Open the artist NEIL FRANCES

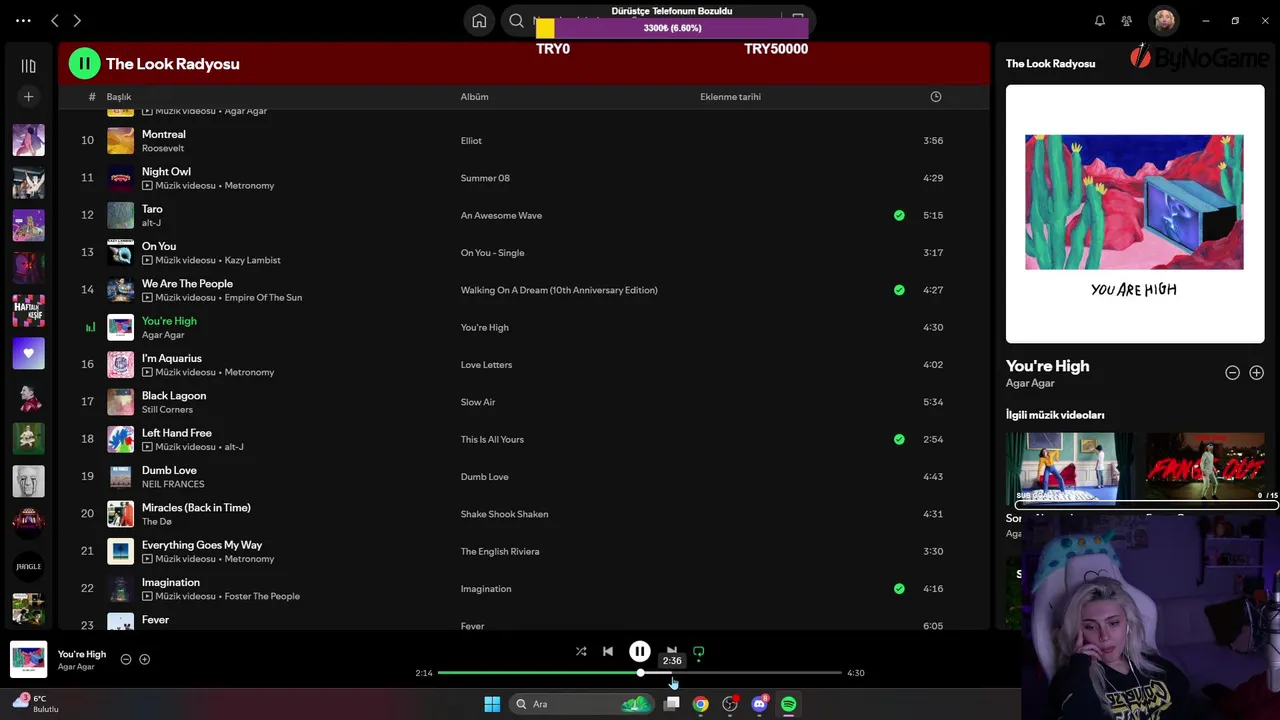(x=173, y=484)
